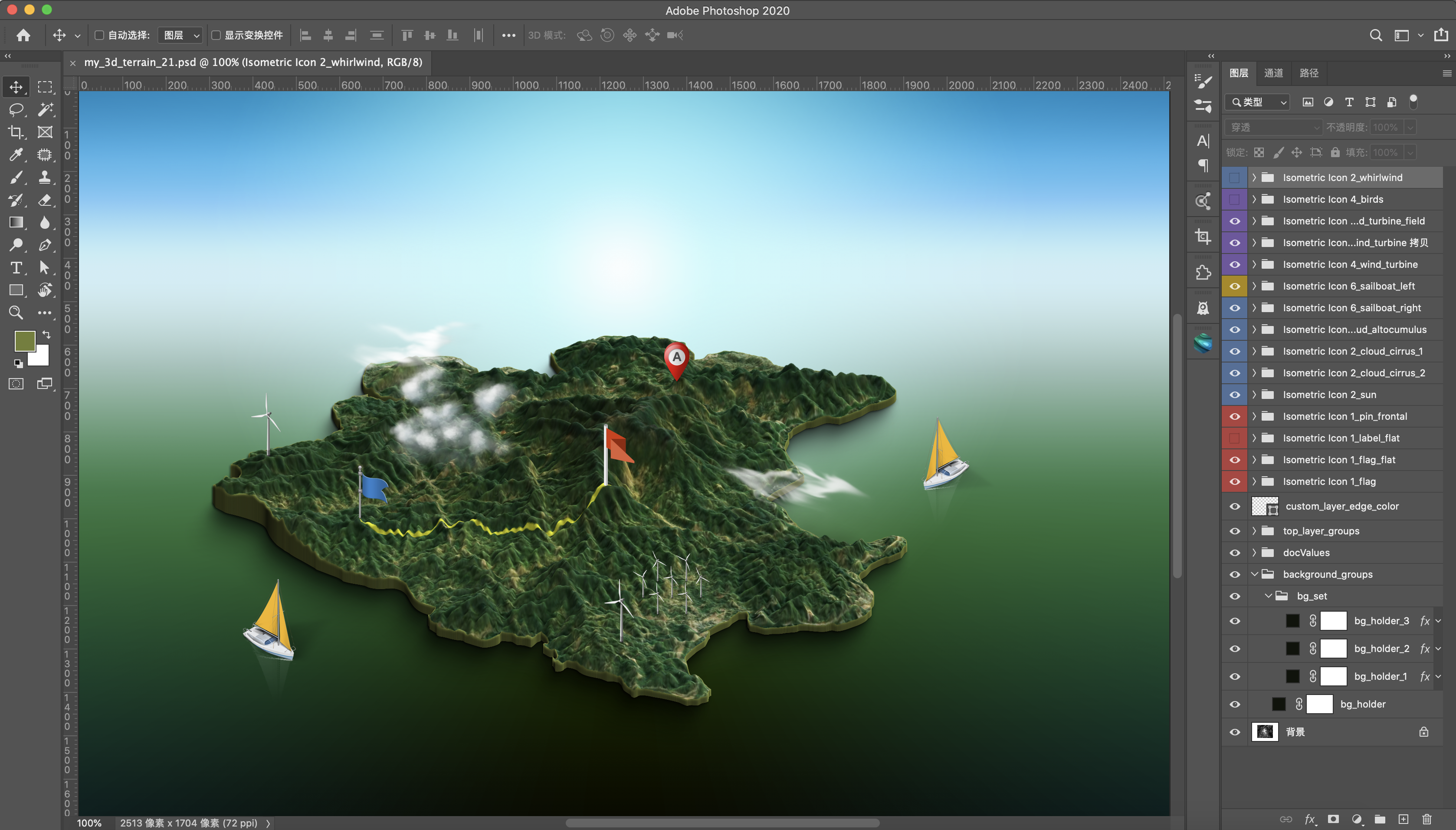1456x830 pixels.
Task: Switch to the Paths tab
Action: pyautogui.click(x=1308, y=73)
